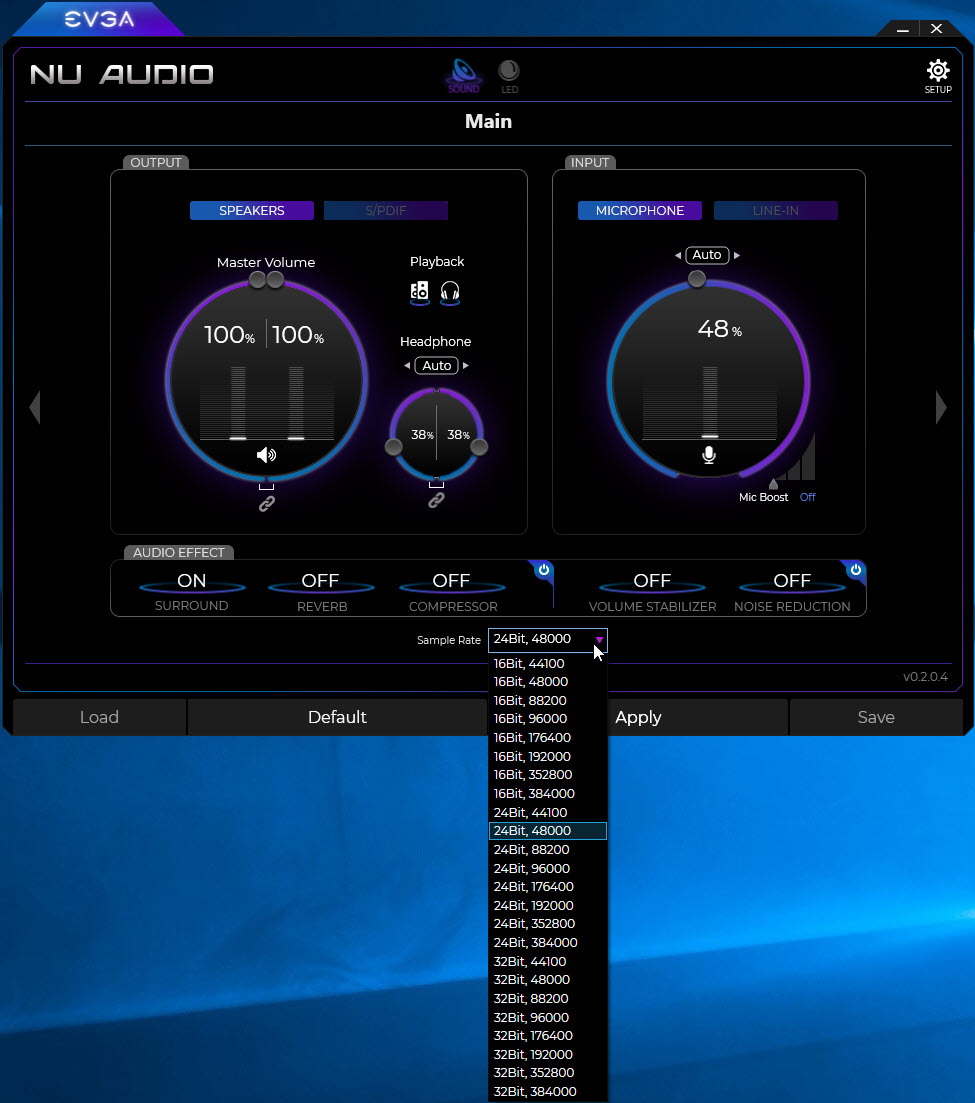
Task: Toggle input audio effects power icon
Action: coord(855,570)
